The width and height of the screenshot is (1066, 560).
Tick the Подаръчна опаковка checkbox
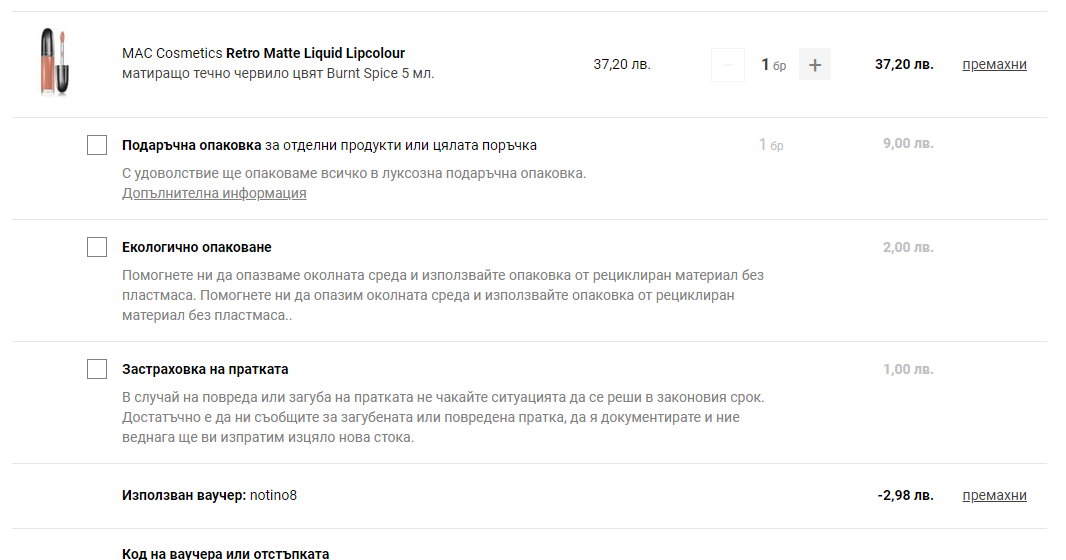tap(97, 145)
